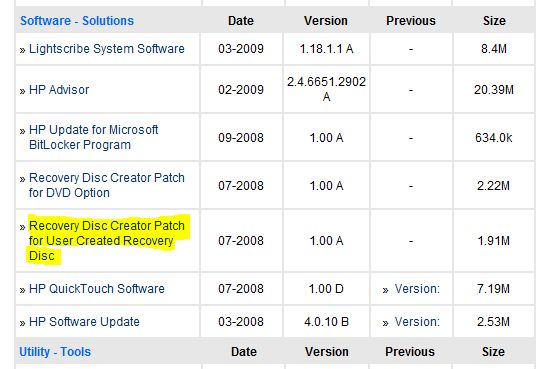Viewport: 550px width, 369px height.
Task: Open the Utility - Tools category link
Action: pyautogui.click(x=55, y=352)
